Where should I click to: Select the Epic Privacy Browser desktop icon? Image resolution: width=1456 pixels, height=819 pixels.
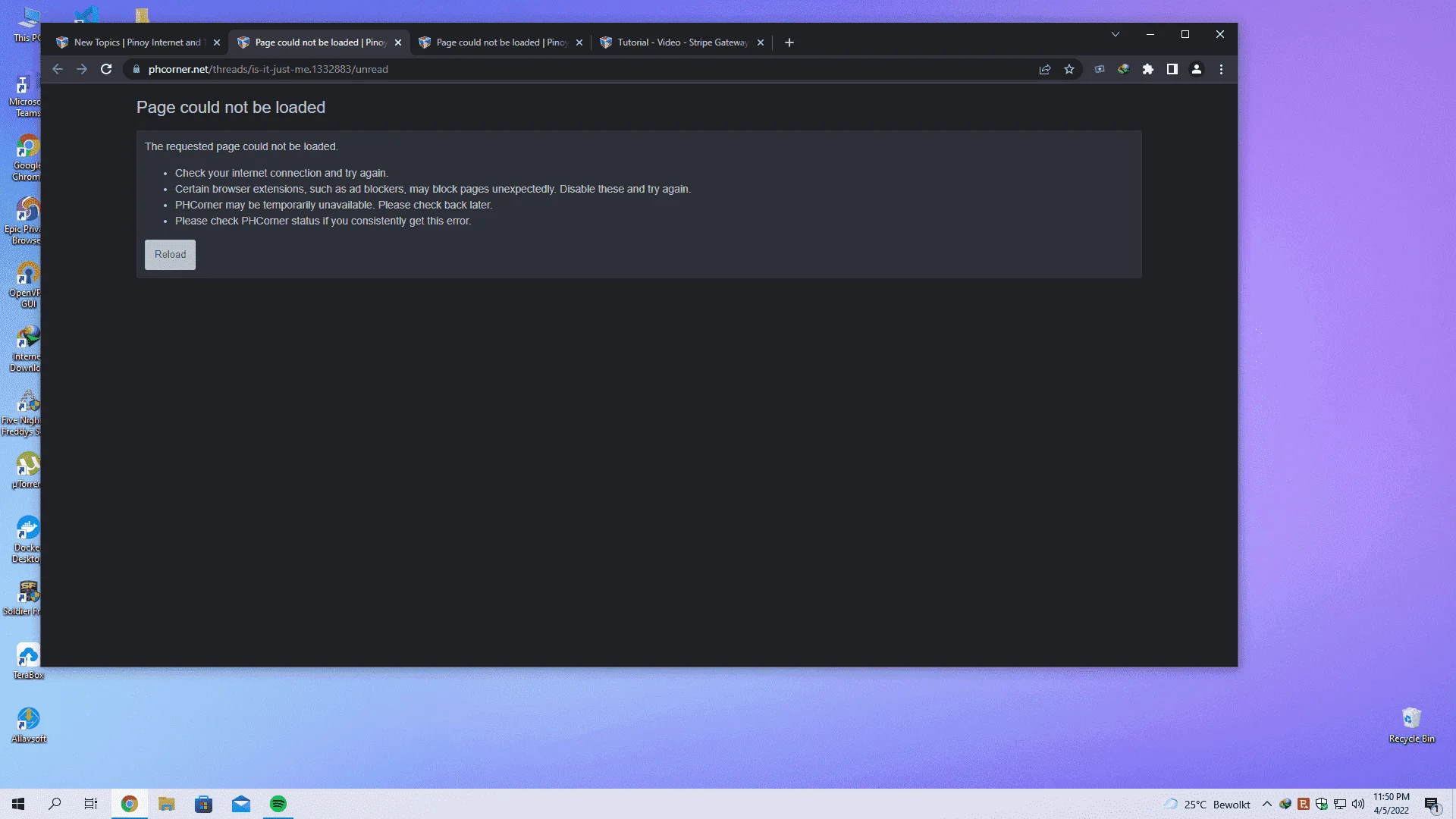(x=24, y=221)
